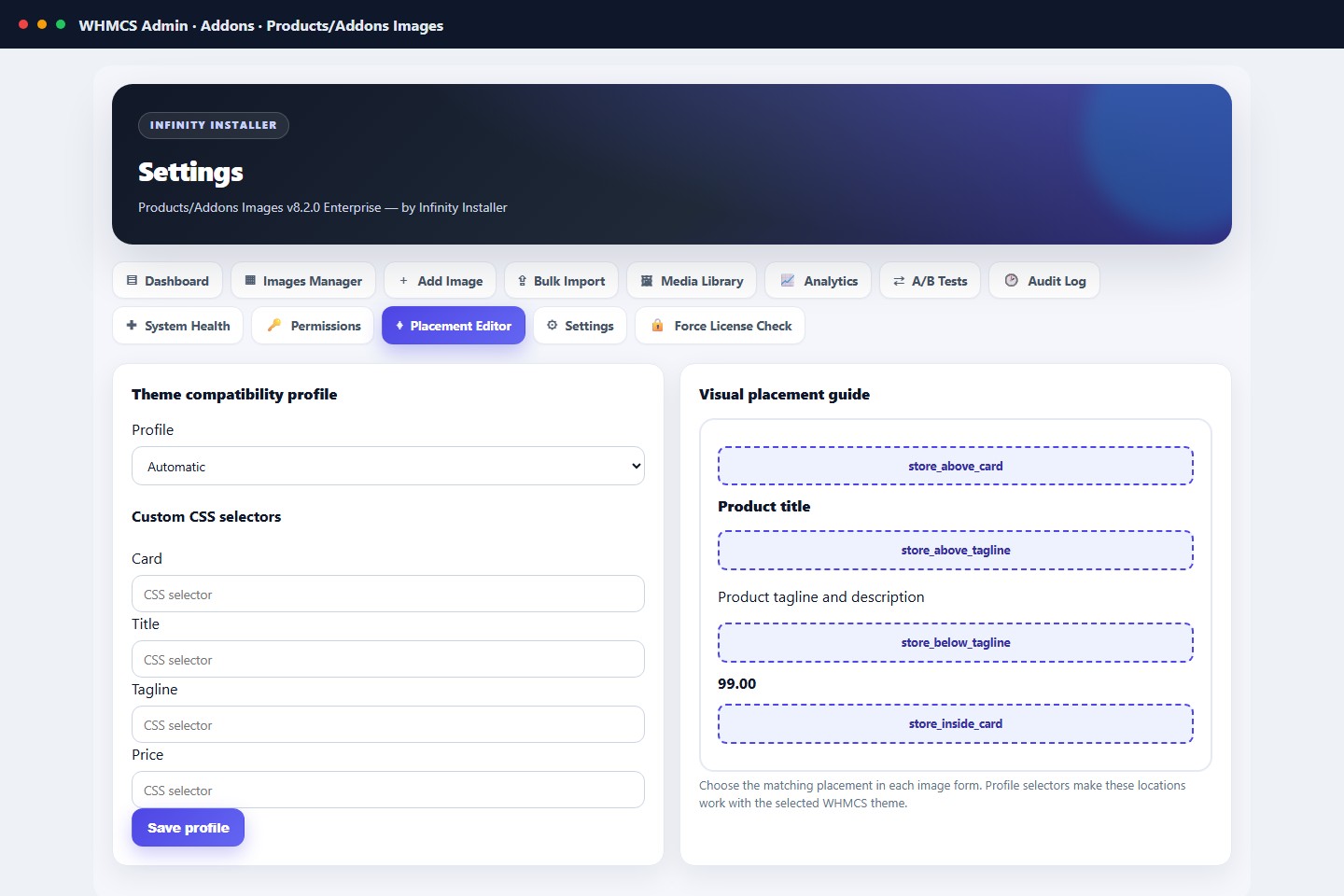This screenshot has height=896, width=1344.
Task: Focus the Card CSS selector field
Action: [388, 594]
